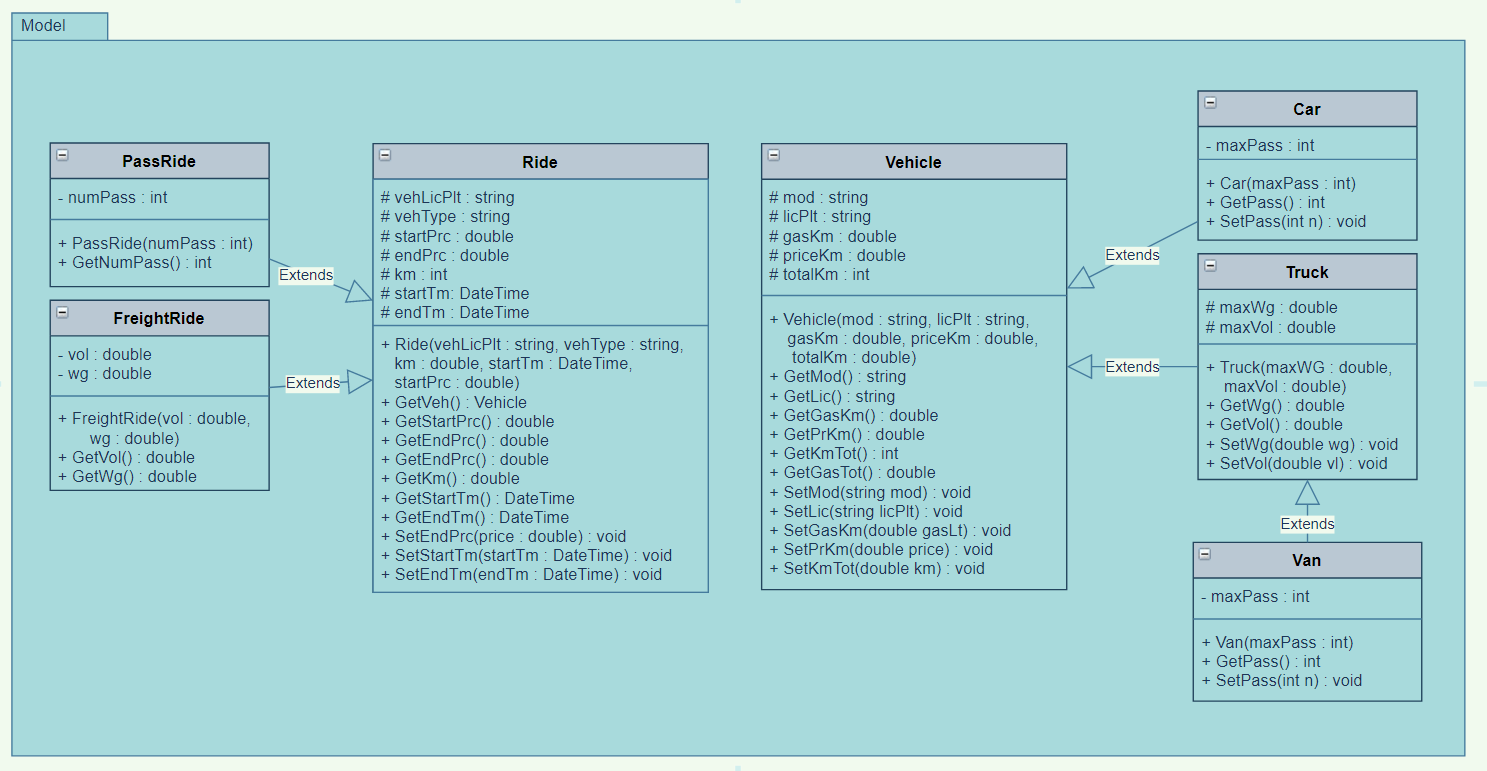Select FreightRide's '+ GetVol() : double' method

[127, 457]
